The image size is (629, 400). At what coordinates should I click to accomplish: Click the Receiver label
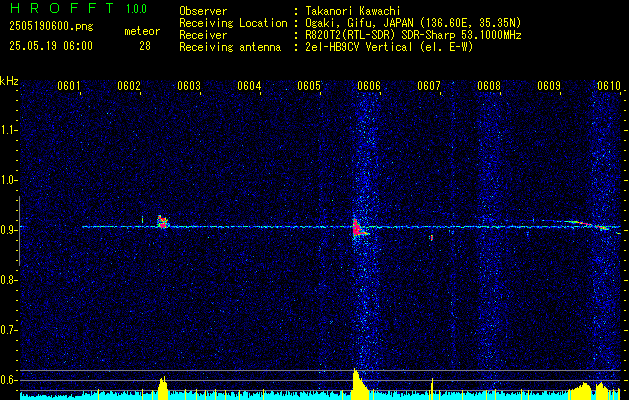coord(203,35)
